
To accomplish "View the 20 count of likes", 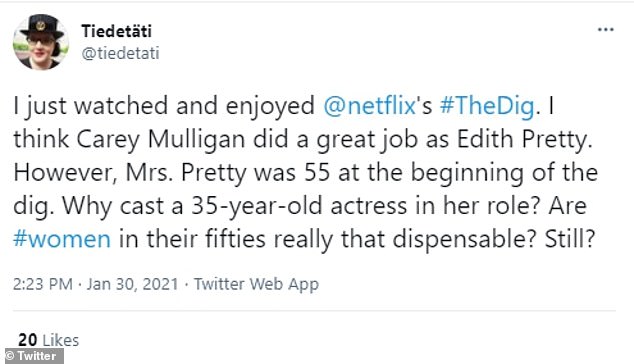I will click(x=28, y=340).
